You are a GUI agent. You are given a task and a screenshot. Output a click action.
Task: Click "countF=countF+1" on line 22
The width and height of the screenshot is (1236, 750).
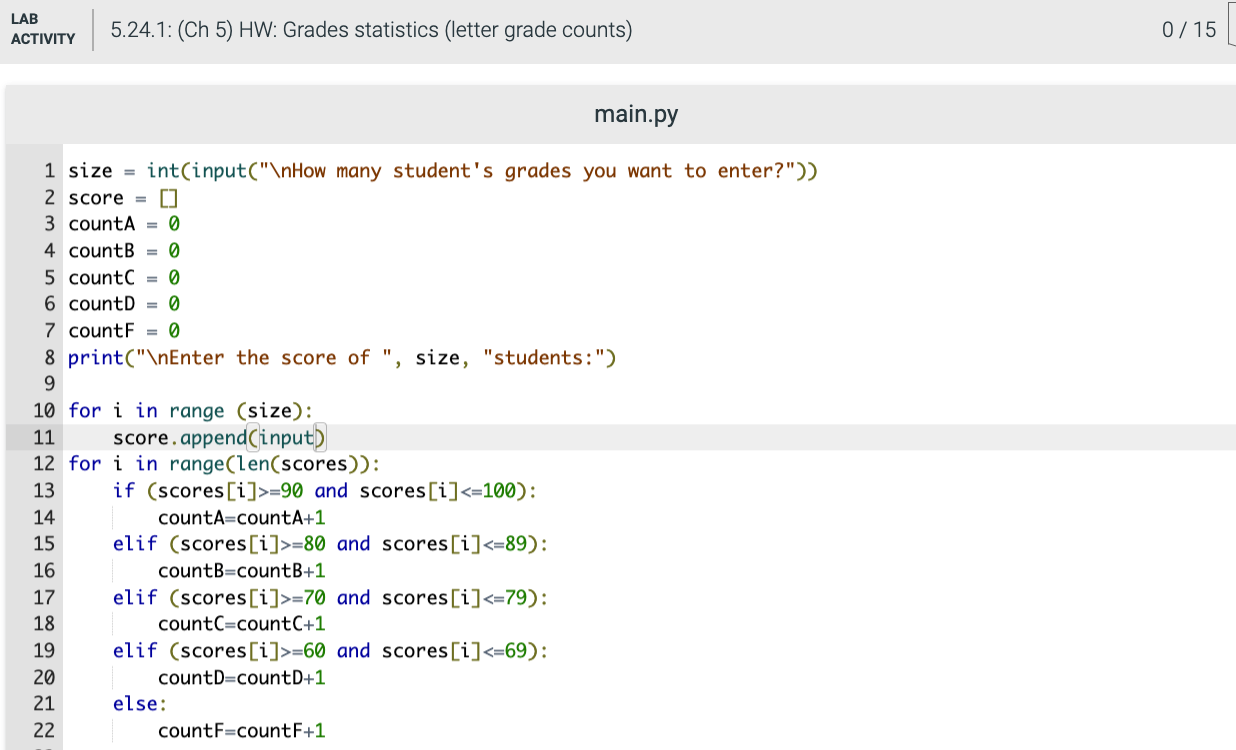[x=242, y=731]
